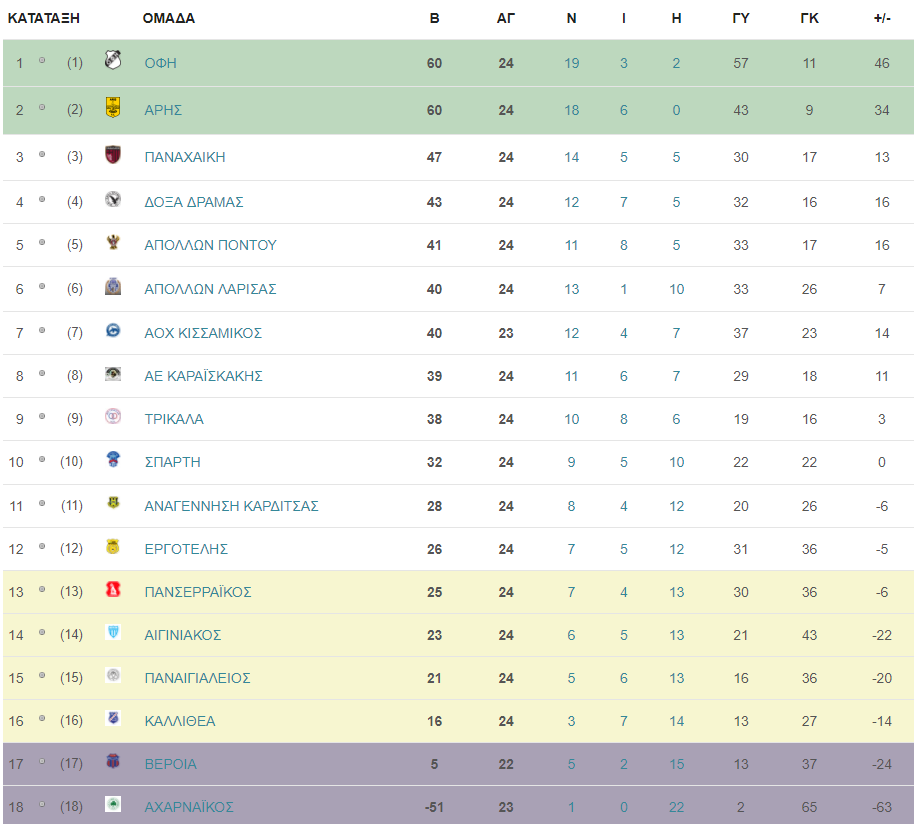Screen dimensions: 914x824
Task: Click ΑΧΑΡΝΑΪΚΟΣ losses number 22
Action: tap(676, 807)
